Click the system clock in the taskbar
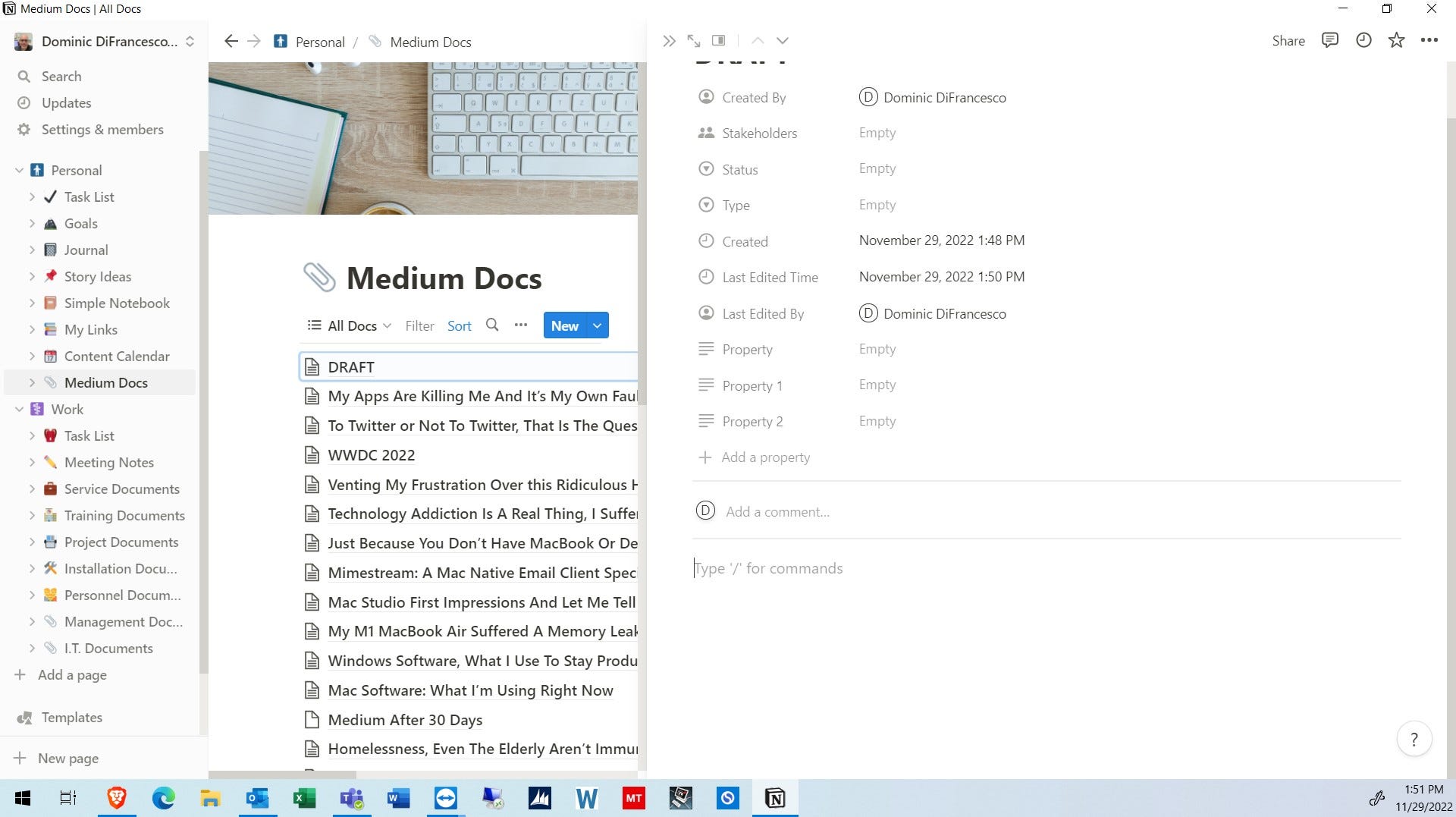 pos(1423,798)
